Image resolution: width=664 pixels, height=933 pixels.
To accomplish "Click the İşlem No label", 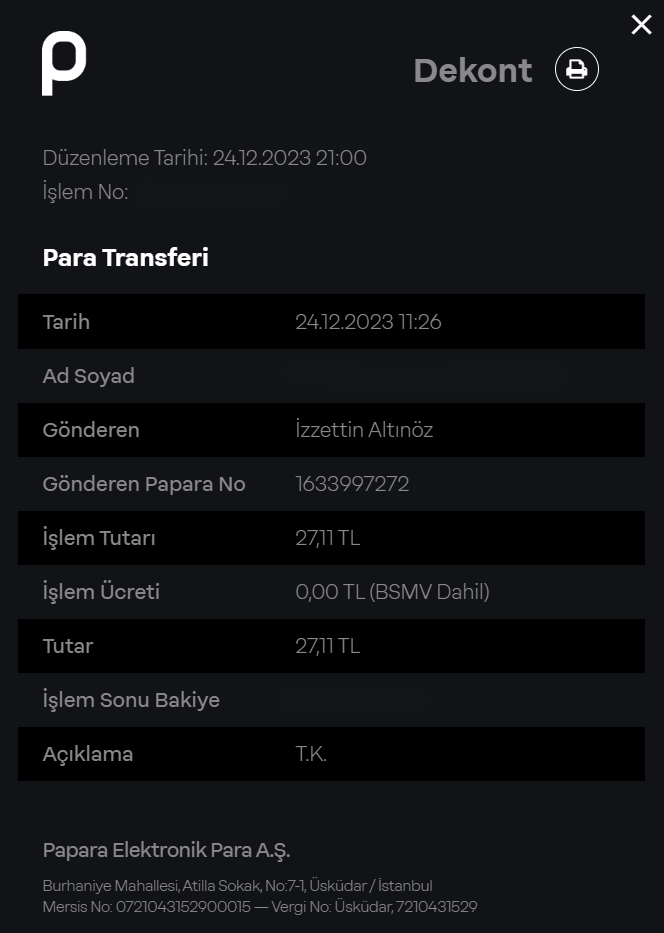I will [85, 192].
